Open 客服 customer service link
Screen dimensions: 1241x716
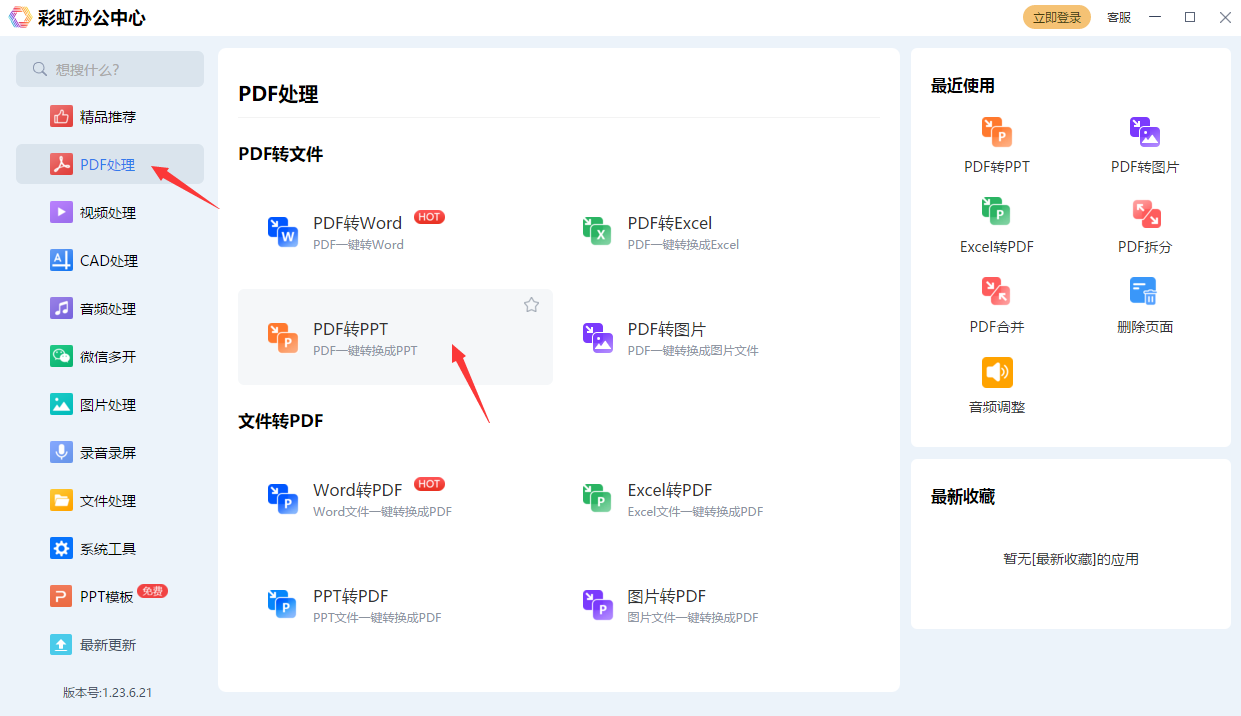coord(1119,17)
